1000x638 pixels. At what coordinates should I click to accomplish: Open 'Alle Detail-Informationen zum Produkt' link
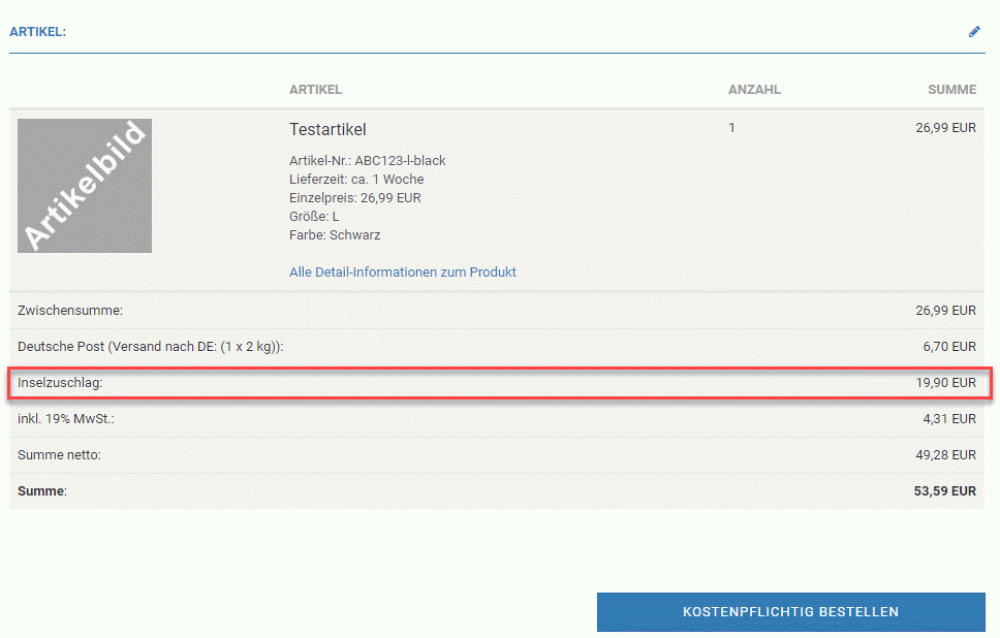(402, 272)
